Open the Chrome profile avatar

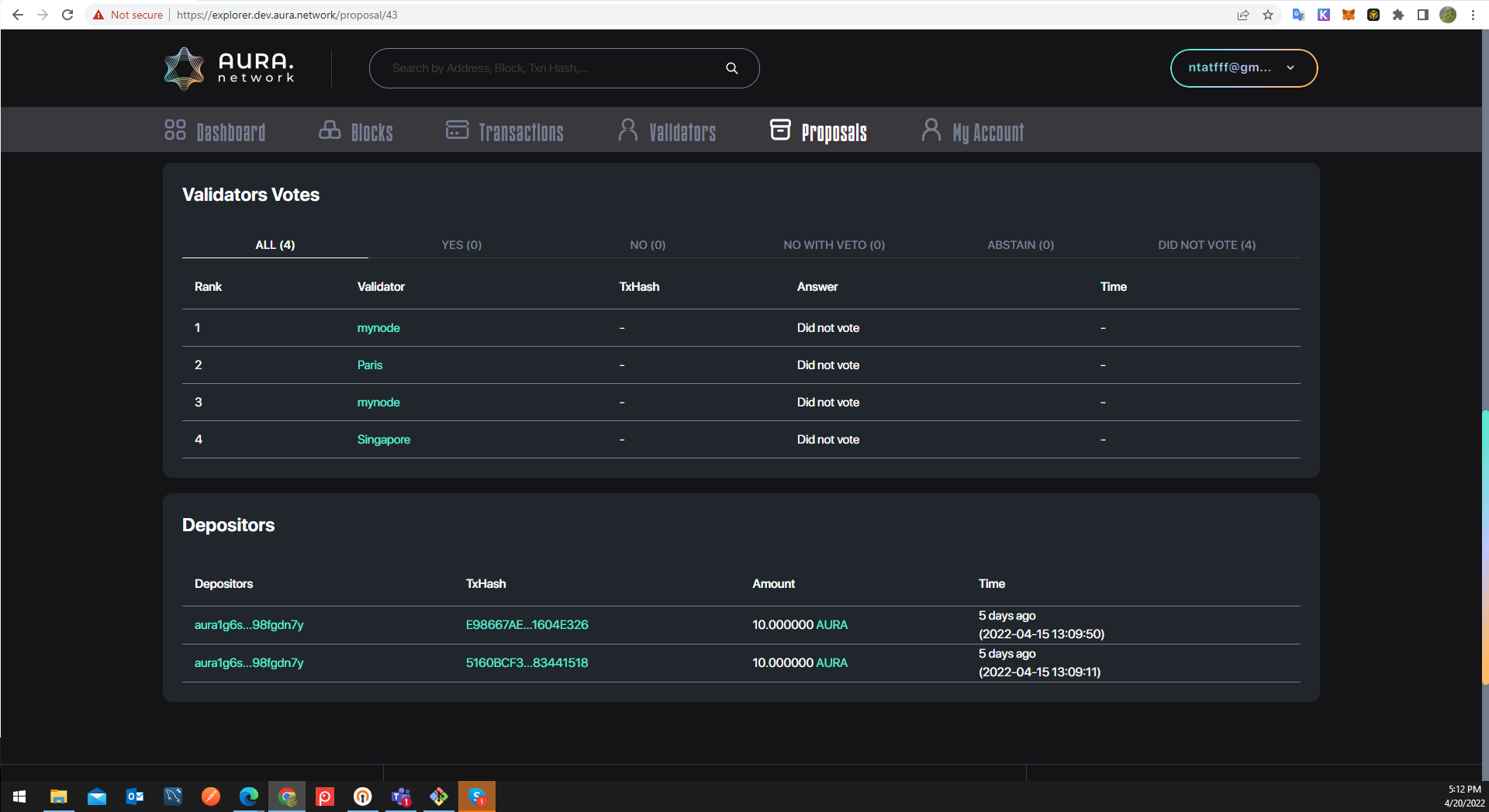(x=1448, y=15)
